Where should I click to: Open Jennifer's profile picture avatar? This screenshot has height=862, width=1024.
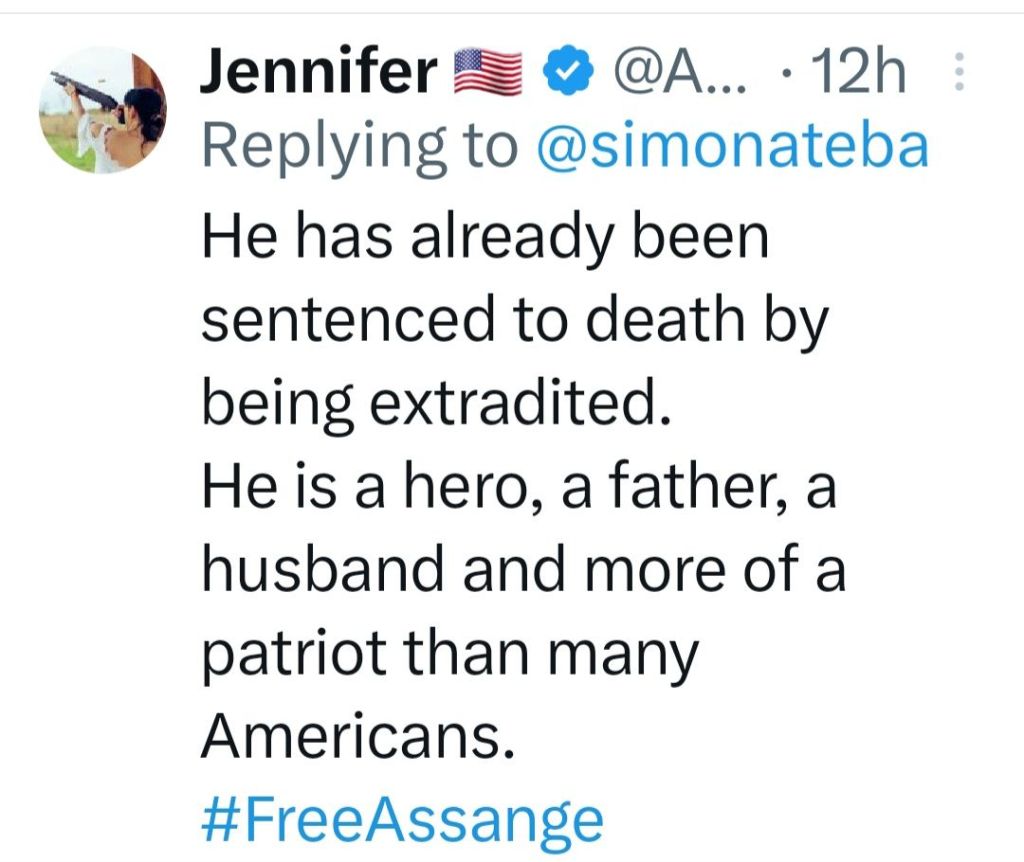coord(102,111)
